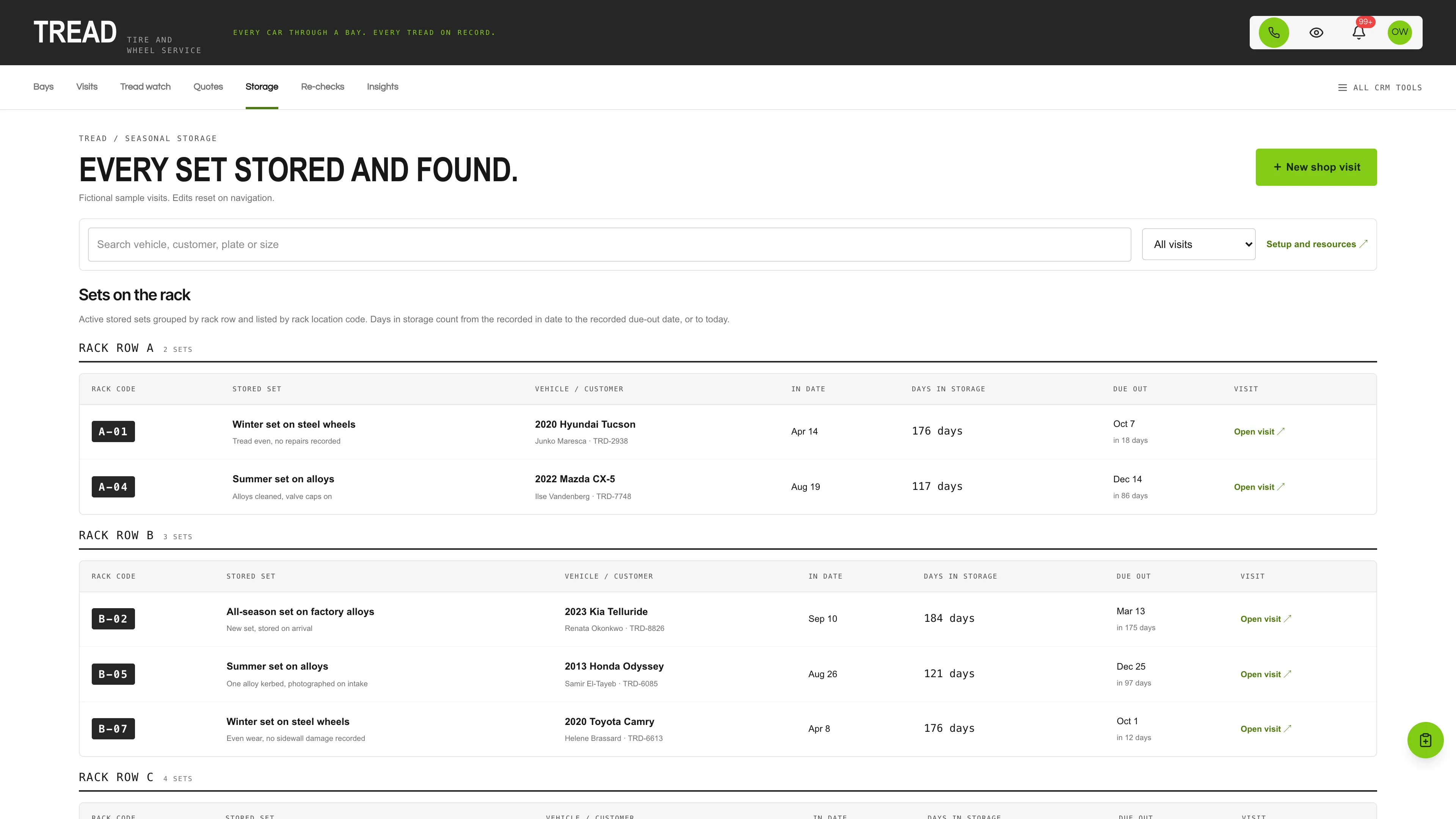Go to the Bays tab
This screenshot has width=1456, height=819.
click(x=44, y=86)
